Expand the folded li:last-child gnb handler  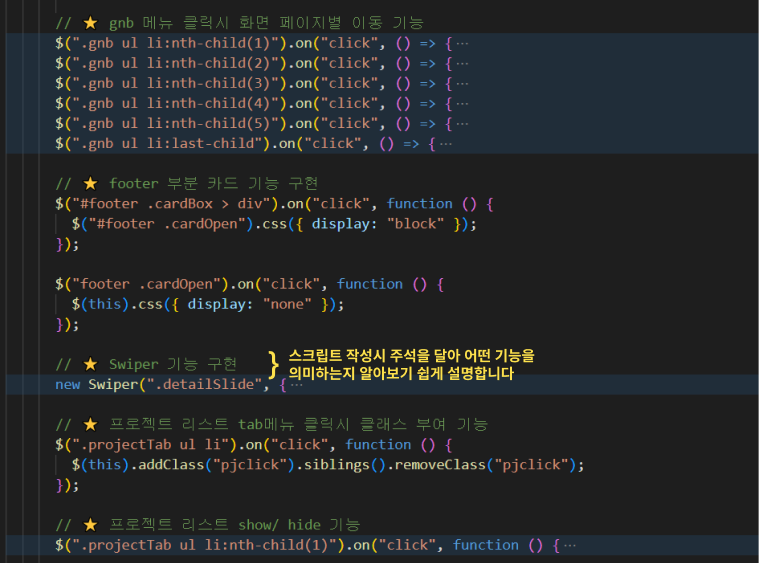(445, 143)
